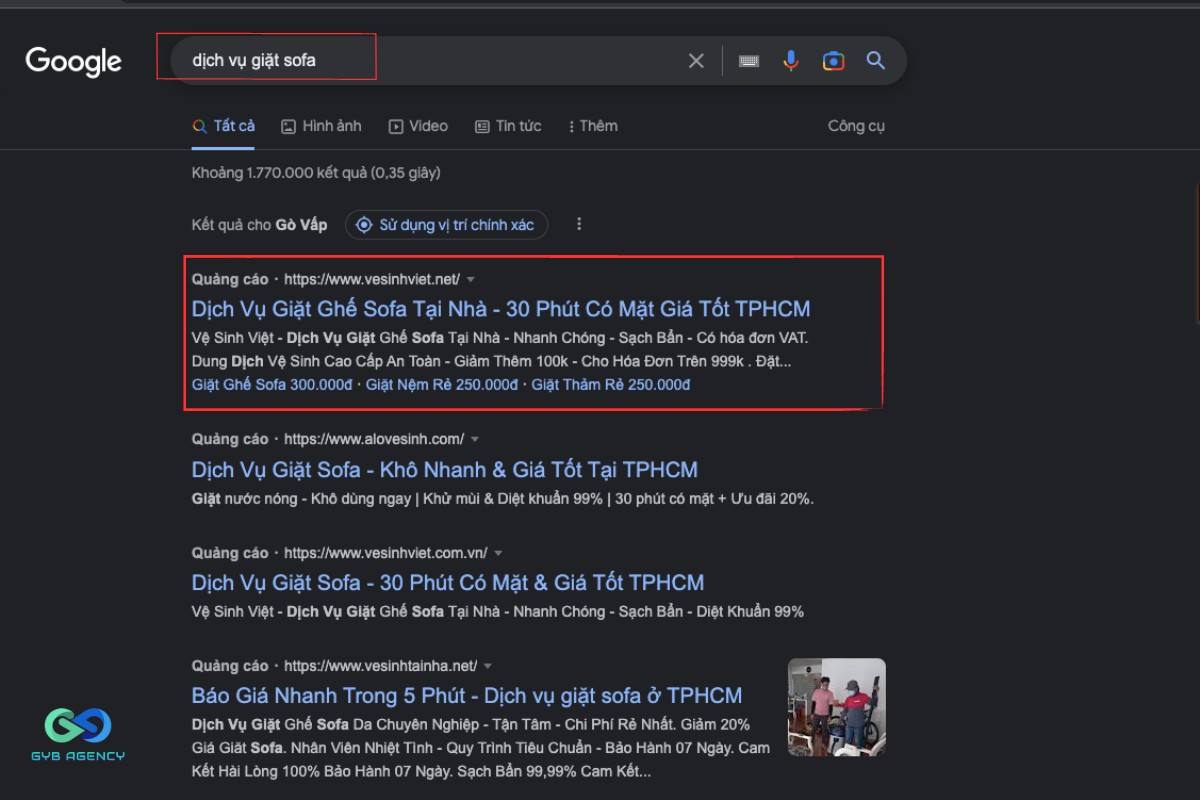Open ad 'Dịch Vụ Giặt Sofa - 30 Phút Có Mặt & Giá Tốt'
The image size is (1200, 800).
click(x=448, y=583)
